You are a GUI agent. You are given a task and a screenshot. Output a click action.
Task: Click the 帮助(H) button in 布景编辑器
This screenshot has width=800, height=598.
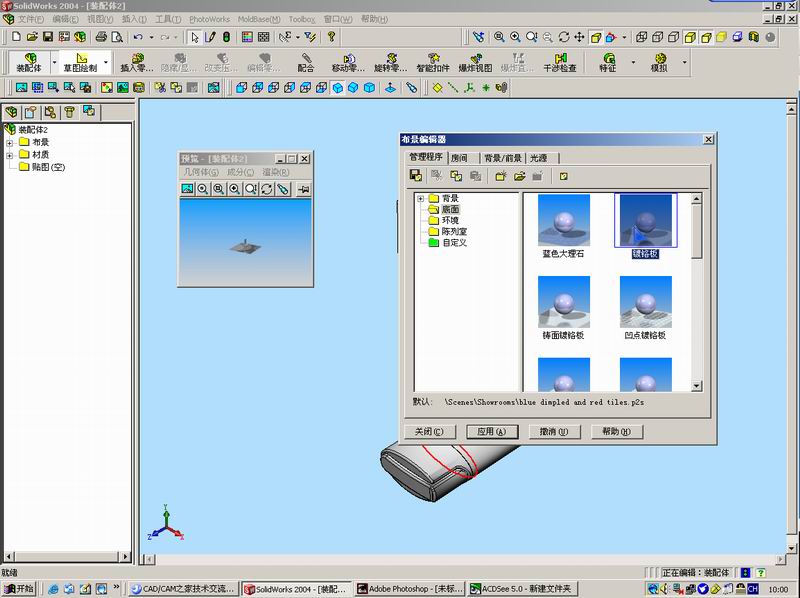tap(616, 432)
